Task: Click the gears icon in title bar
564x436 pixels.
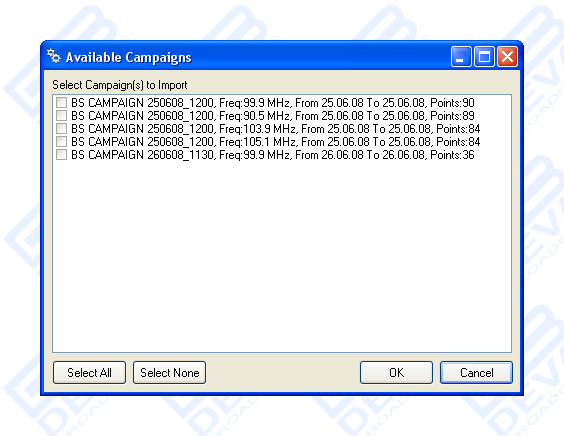Action: 54,56
